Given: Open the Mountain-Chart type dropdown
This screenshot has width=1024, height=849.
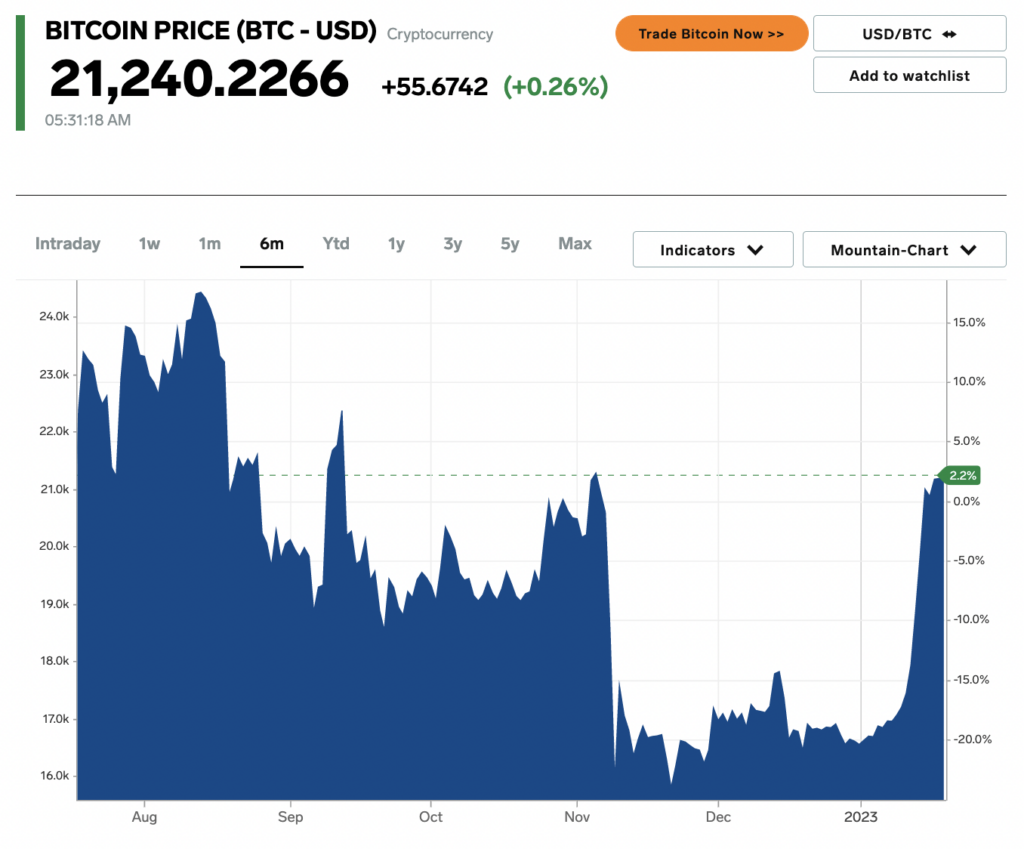Looking at the screenshot, I should click(x=904, y=249).
